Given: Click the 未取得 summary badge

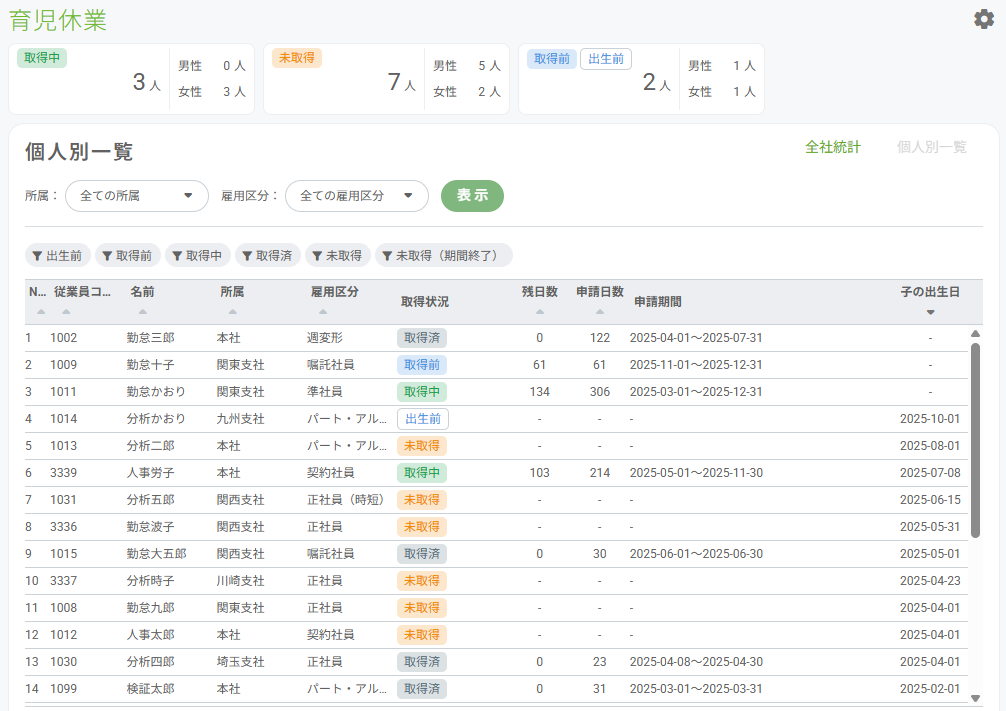Looking at the screenshot, I should click(296, 58).
